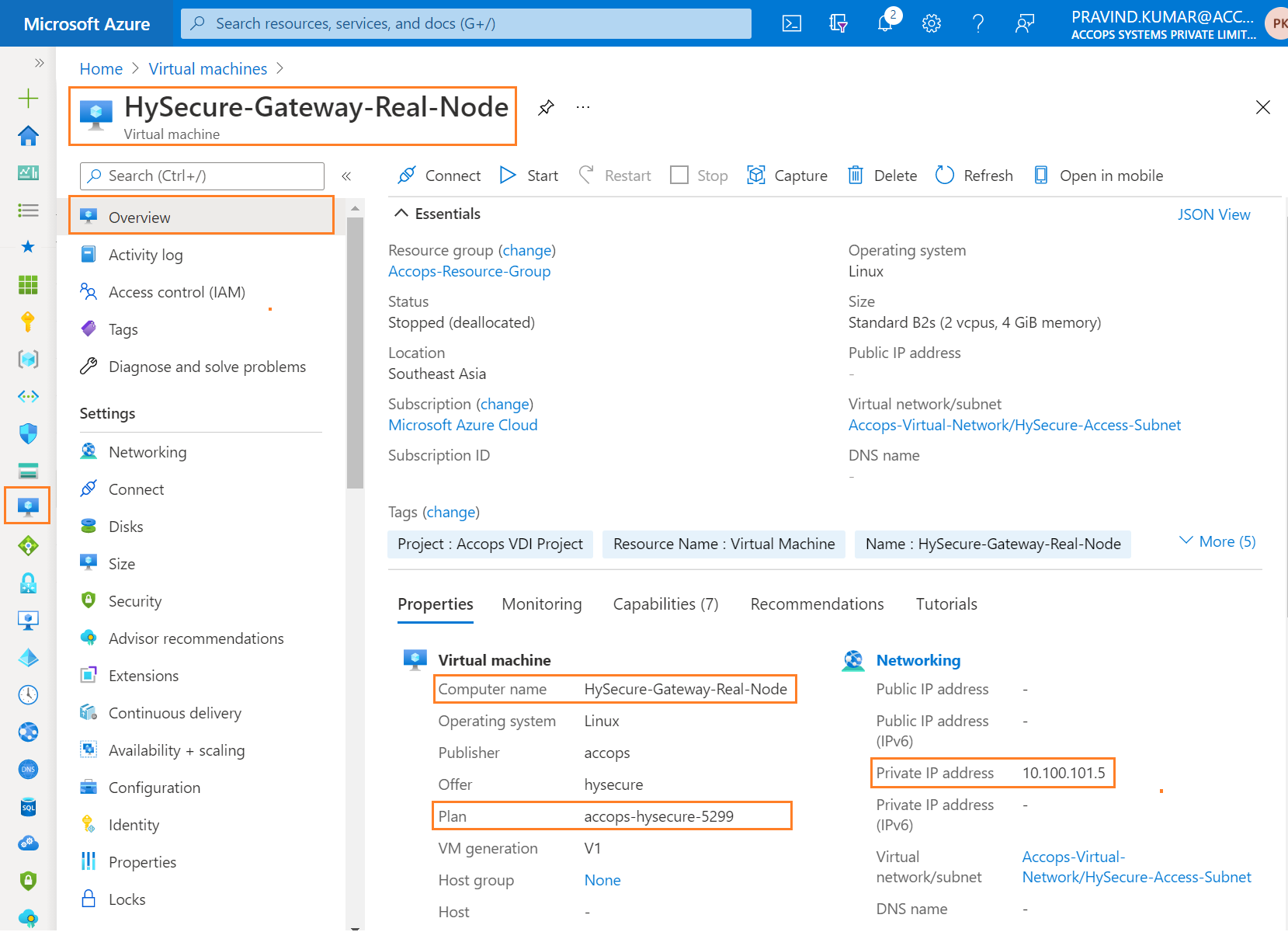The width and height of the screenshot is (1288, 939).
Task: Open Accops-Resource-Group link
Action: pyautogui.click(x=469, y=271)
